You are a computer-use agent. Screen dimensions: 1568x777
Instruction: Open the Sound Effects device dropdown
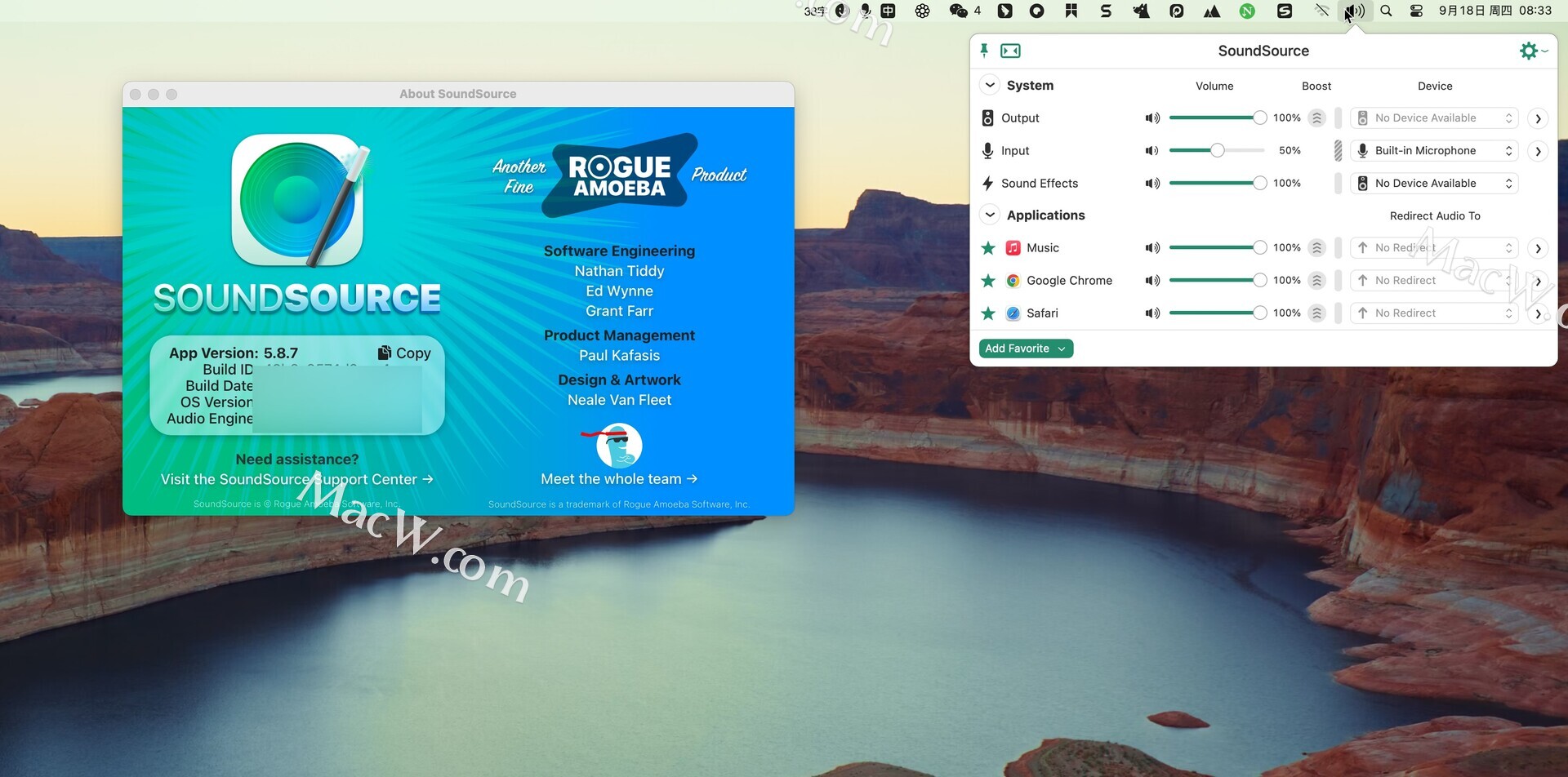tap(1434, 184)
